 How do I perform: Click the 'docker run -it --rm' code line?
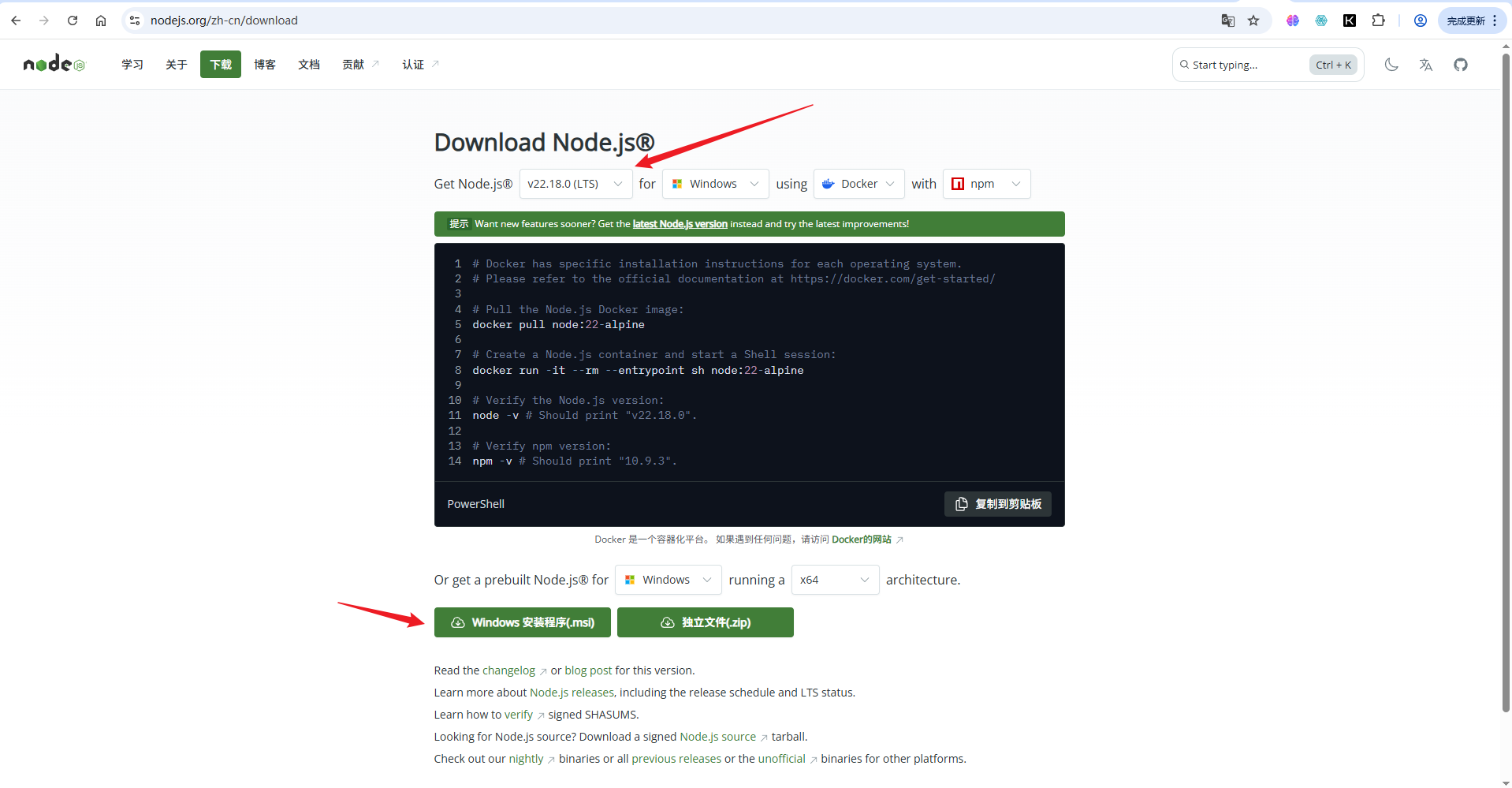638,371
